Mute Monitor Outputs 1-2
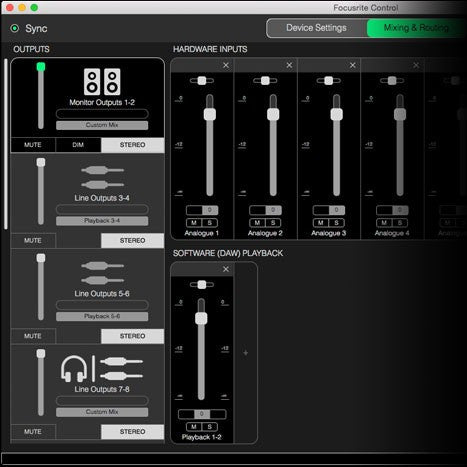The height and width of the screenshot is (467, 467). pyautogui.click(x=33, y=145)
